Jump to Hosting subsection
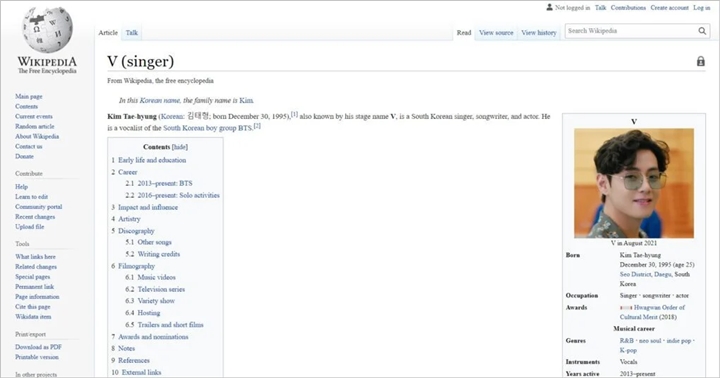 point(149,313)
